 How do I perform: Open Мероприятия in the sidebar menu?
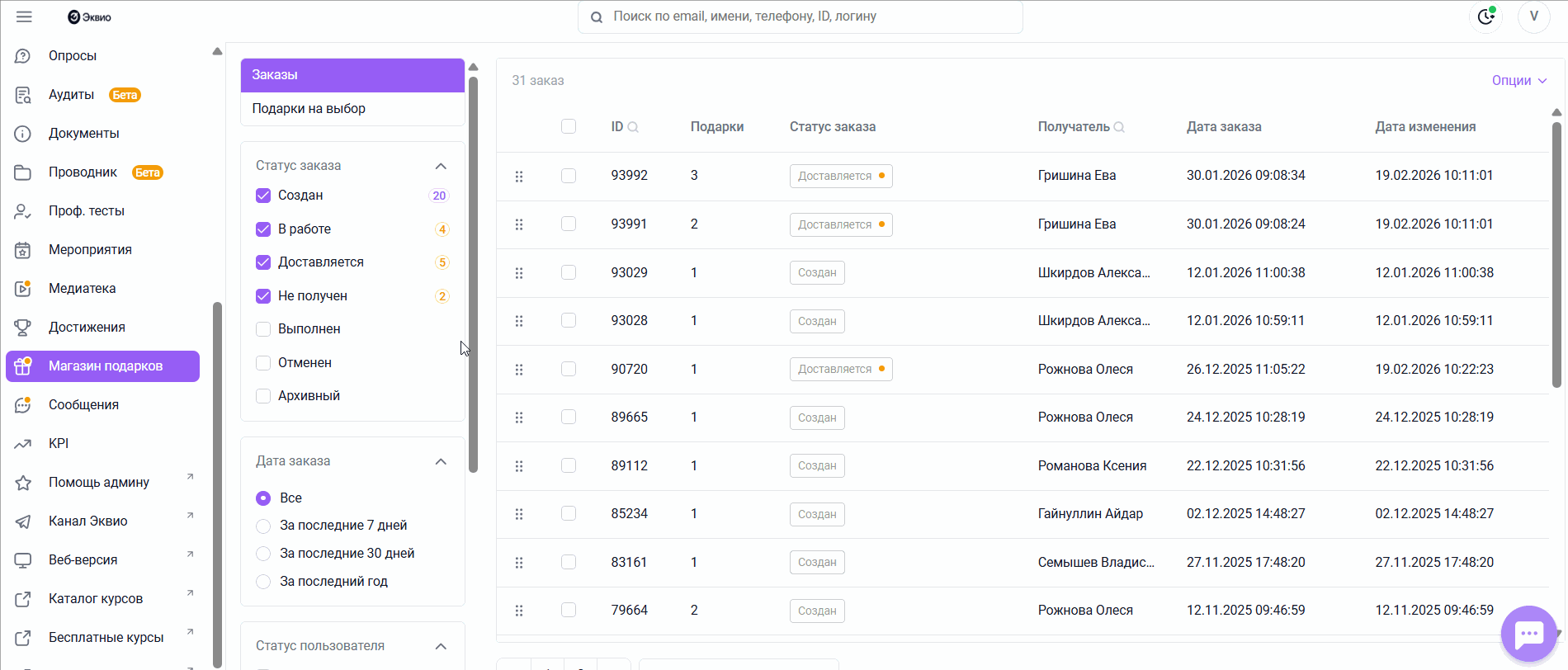tap(90, 250)
